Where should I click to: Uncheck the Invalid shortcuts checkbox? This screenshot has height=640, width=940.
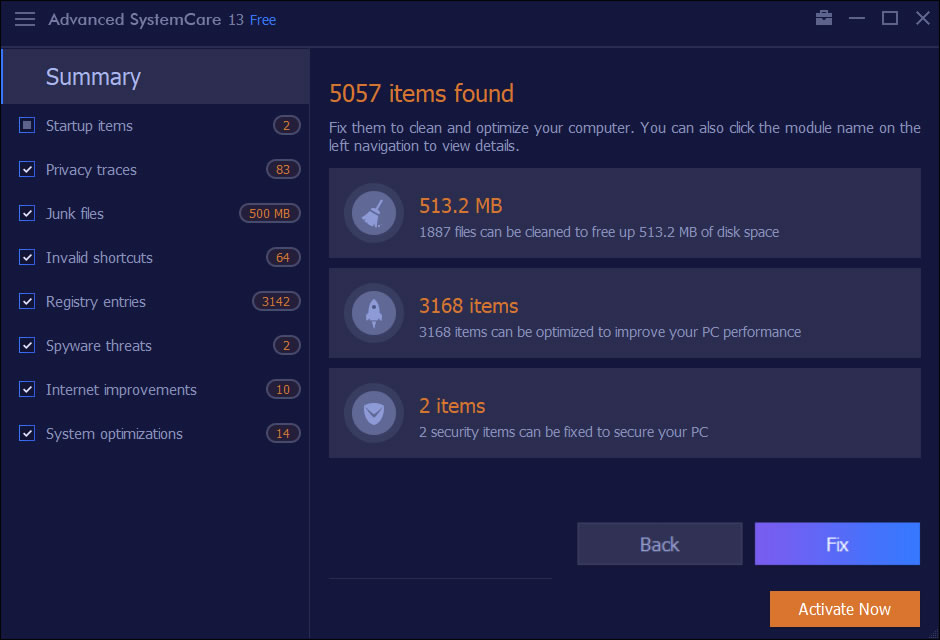pos(26,257)
